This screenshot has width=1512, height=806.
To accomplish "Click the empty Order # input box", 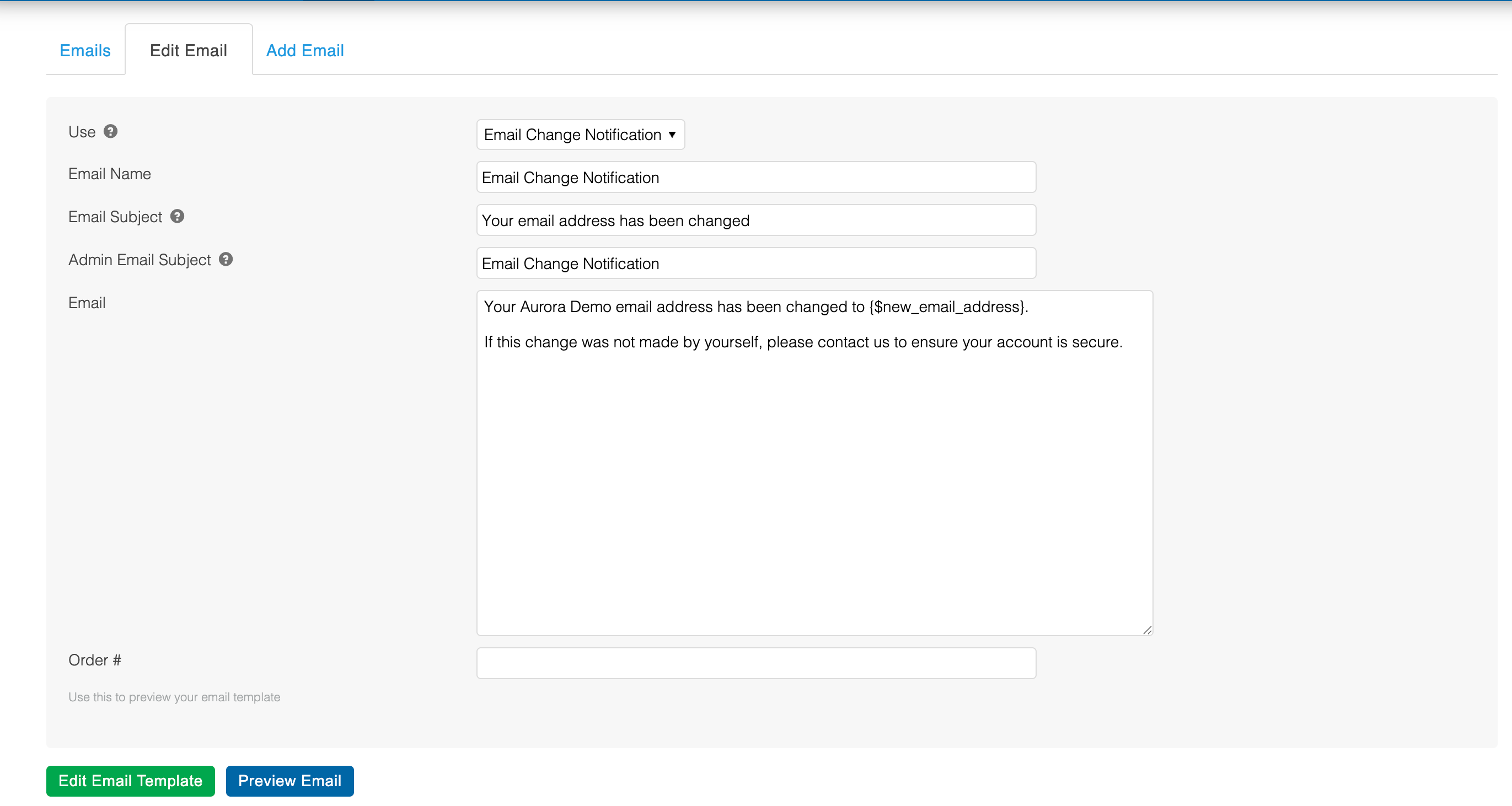I will pos(756,663).
